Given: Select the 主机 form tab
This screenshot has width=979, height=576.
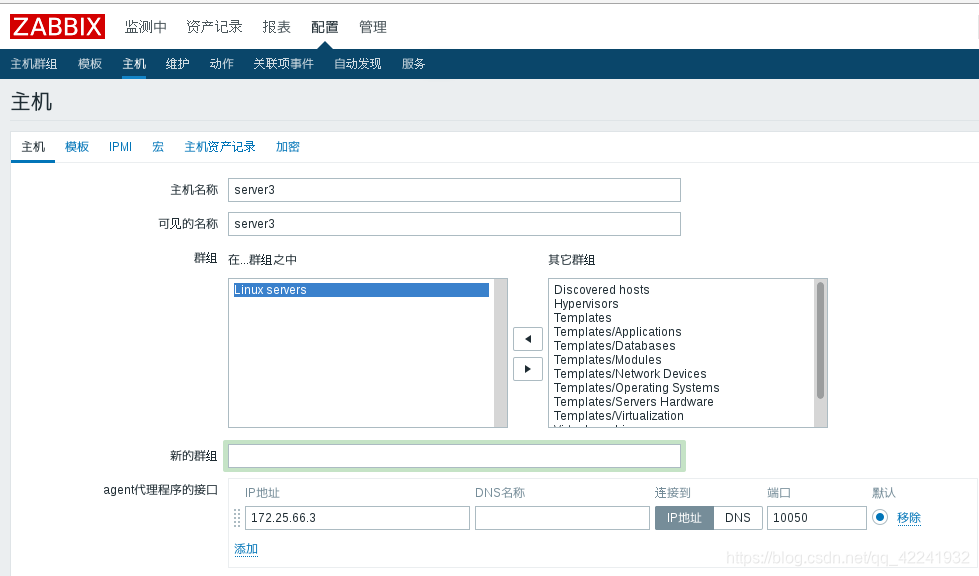Looking at the screenshot, I should [33, 147].
